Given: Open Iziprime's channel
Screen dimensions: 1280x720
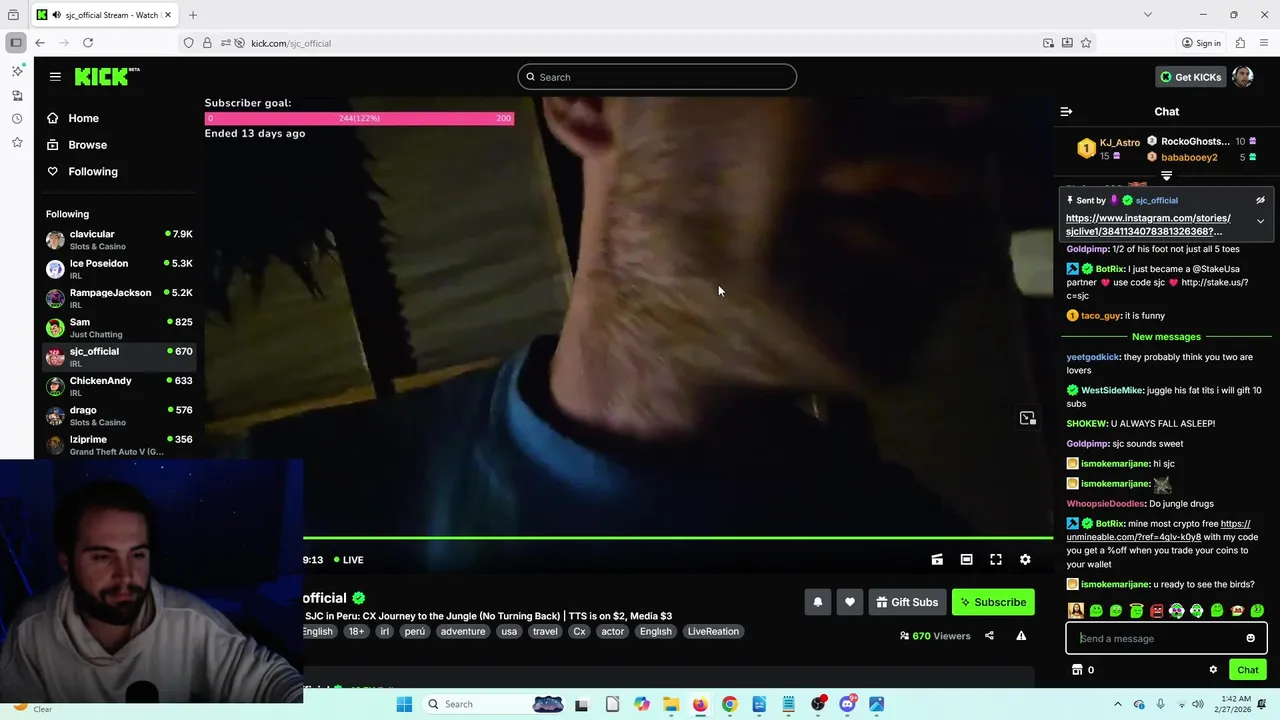Looking at the screenshot, I should [119, 445].
